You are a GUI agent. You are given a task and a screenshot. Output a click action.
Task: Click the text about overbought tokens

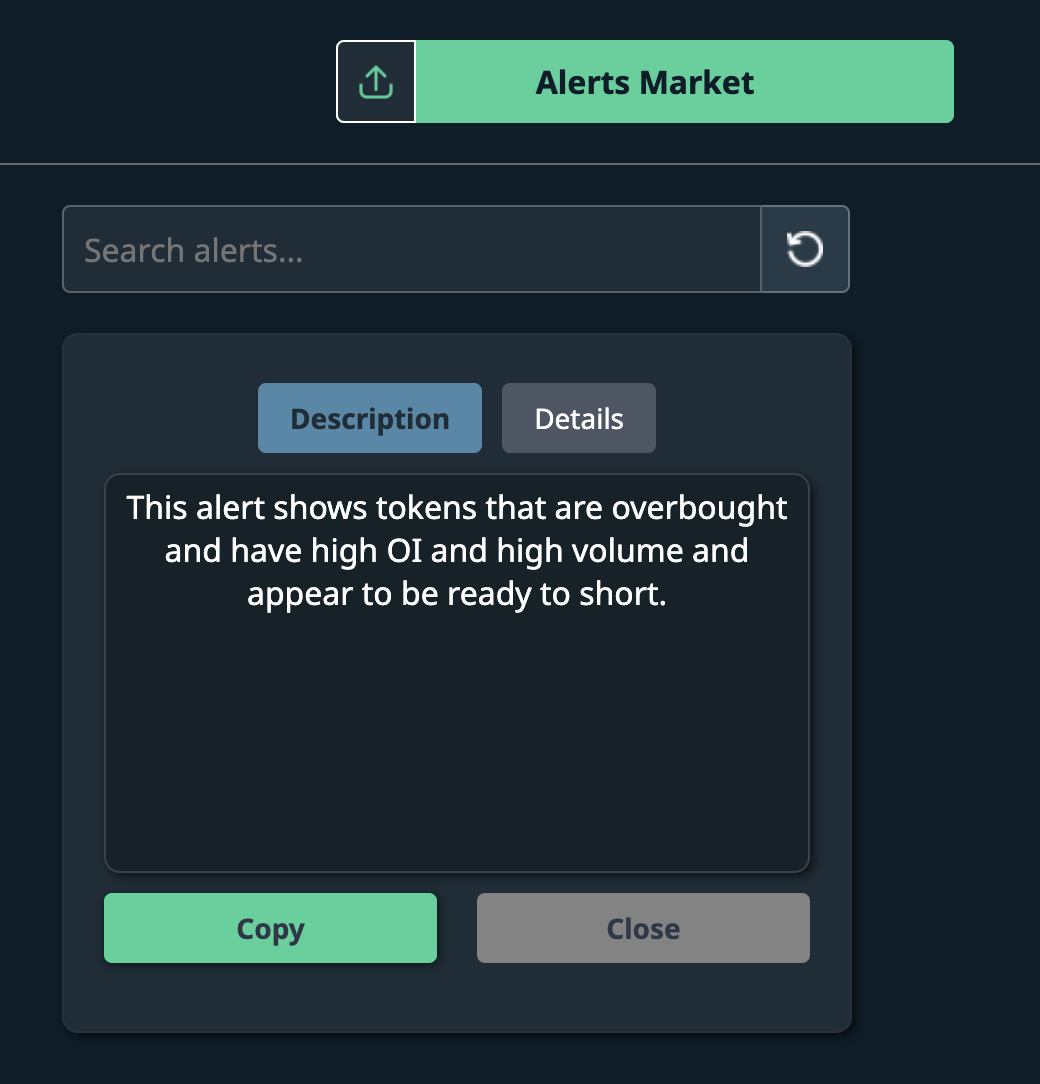tap(457, 551)
